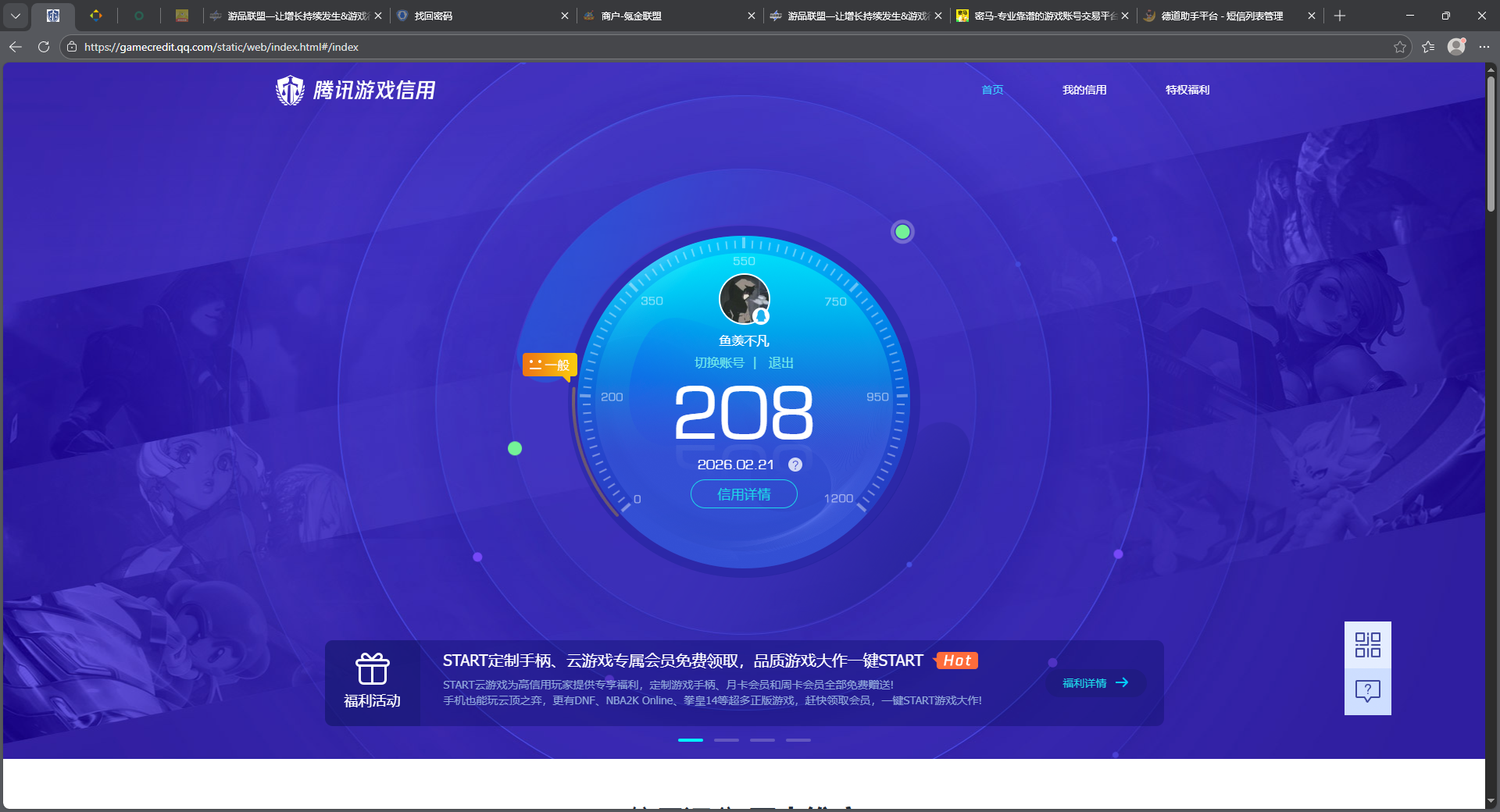Click the highlighted first carousel indicator
Image resolution: width=1500 pixels, height=812 pixels.
[x=691, y=740]
